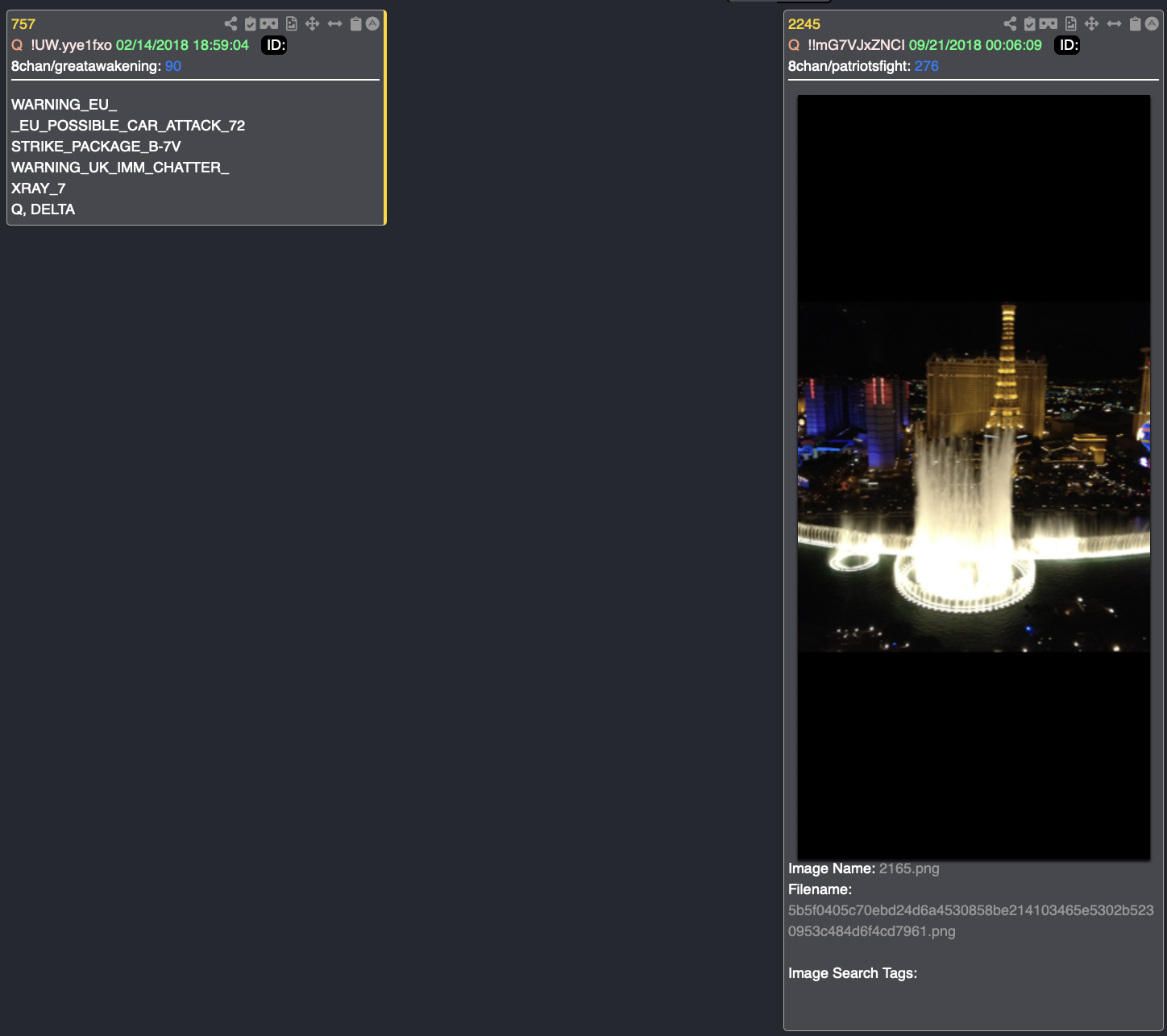Image resolution: width=1167 pixels, height=1036 pixels.
Task: Click the clipboard-check icon on post 2245
Action: tap(1030, 24)
